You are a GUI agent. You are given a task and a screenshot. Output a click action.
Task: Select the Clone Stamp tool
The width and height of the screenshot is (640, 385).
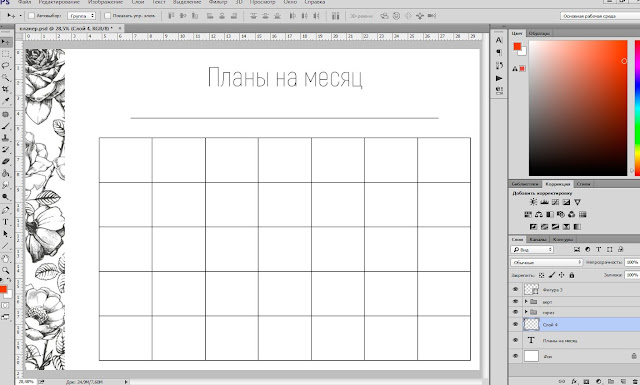click(x=6, y=138)
